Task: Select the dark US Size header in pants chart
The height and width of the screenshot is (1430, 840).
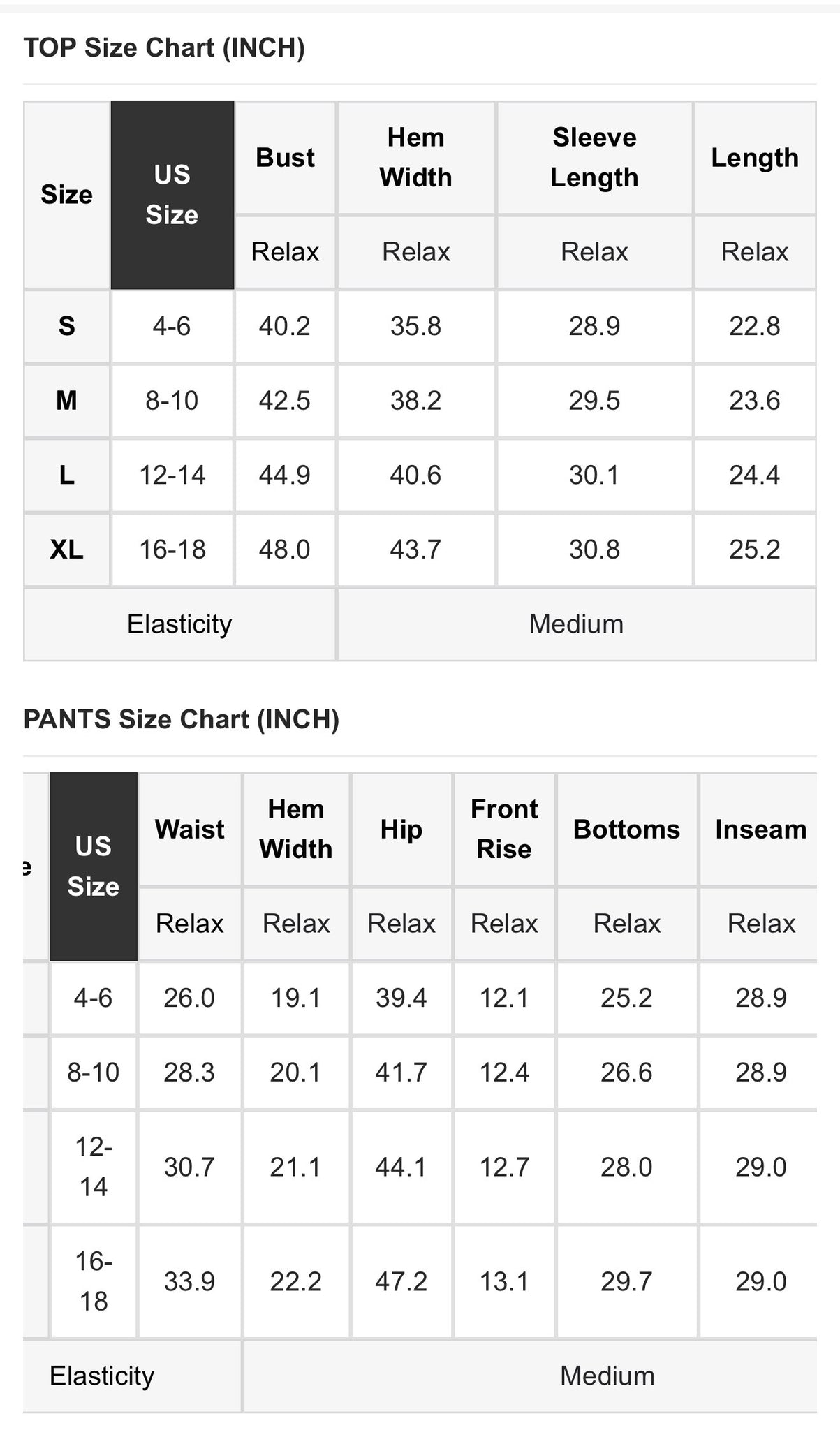Action: pyautogui.click(x=94, y=867)
